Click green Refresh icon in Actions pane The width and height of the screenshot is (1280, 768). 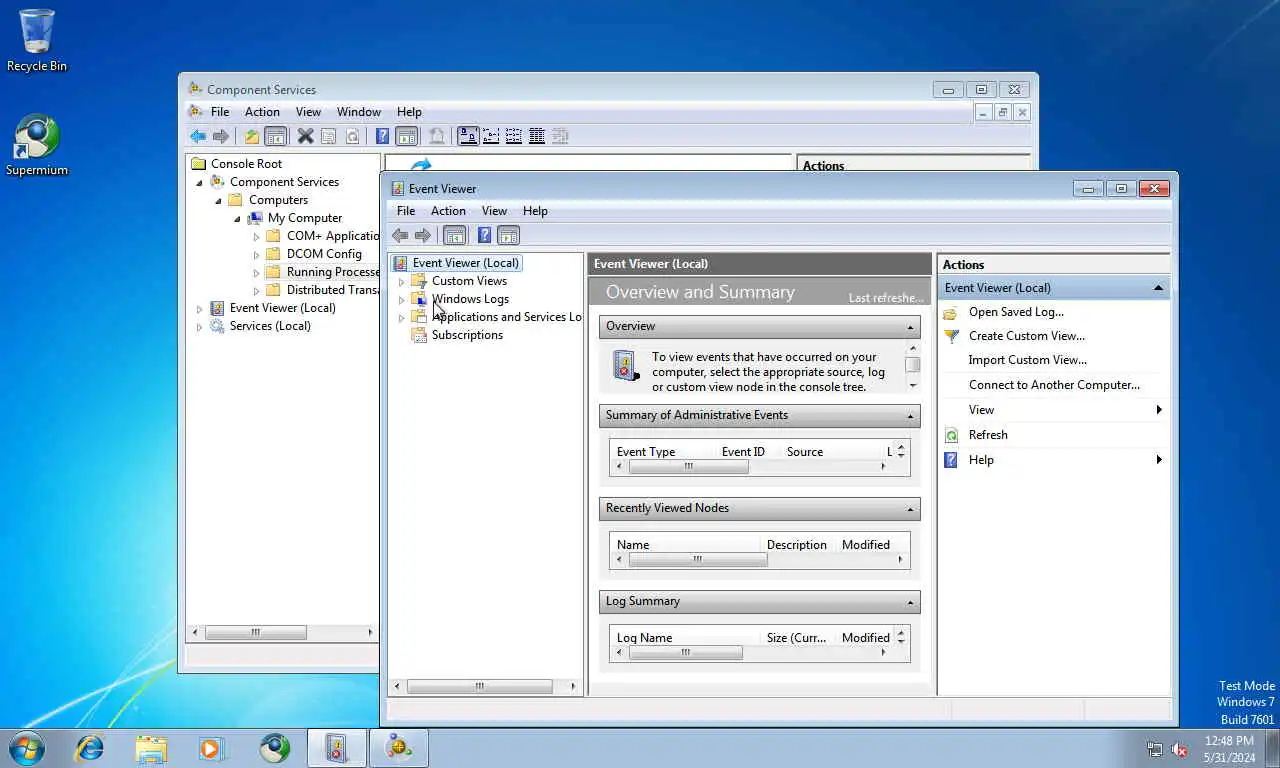click(x=952, y=435)
